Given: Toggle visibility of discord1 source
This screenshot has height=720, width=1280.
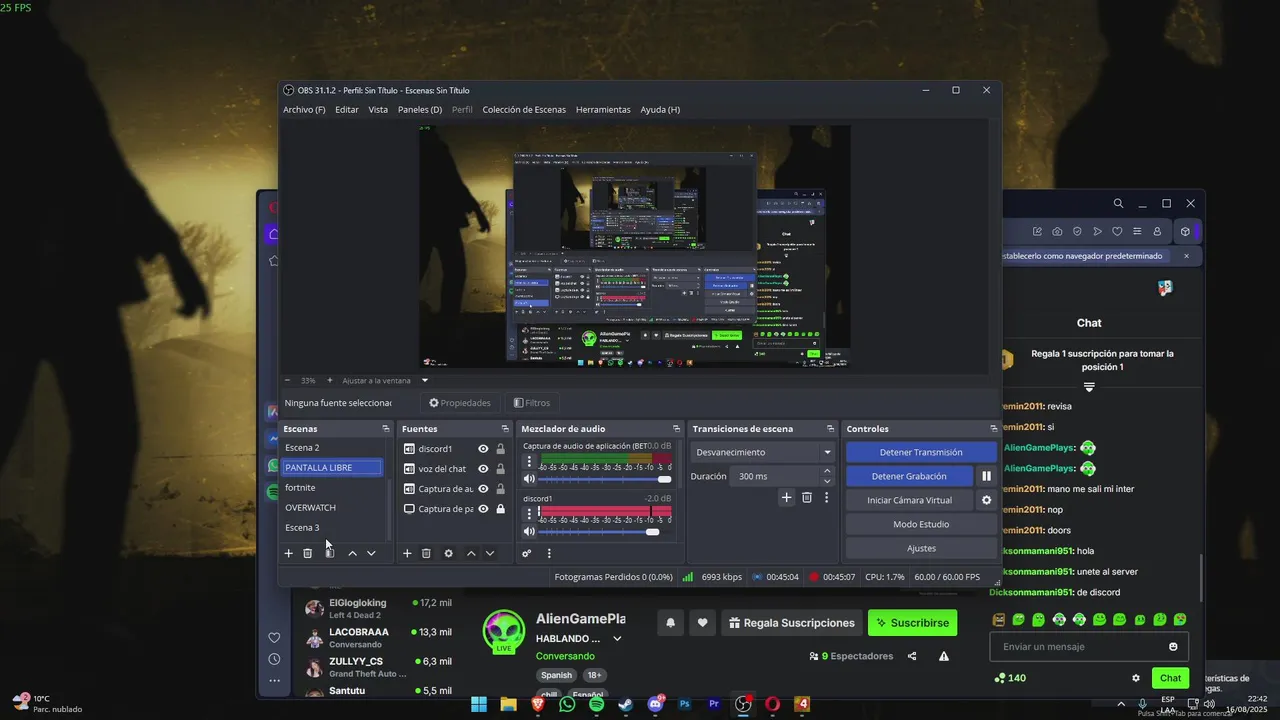Looking at the screenshot, I should click(483, 449).
